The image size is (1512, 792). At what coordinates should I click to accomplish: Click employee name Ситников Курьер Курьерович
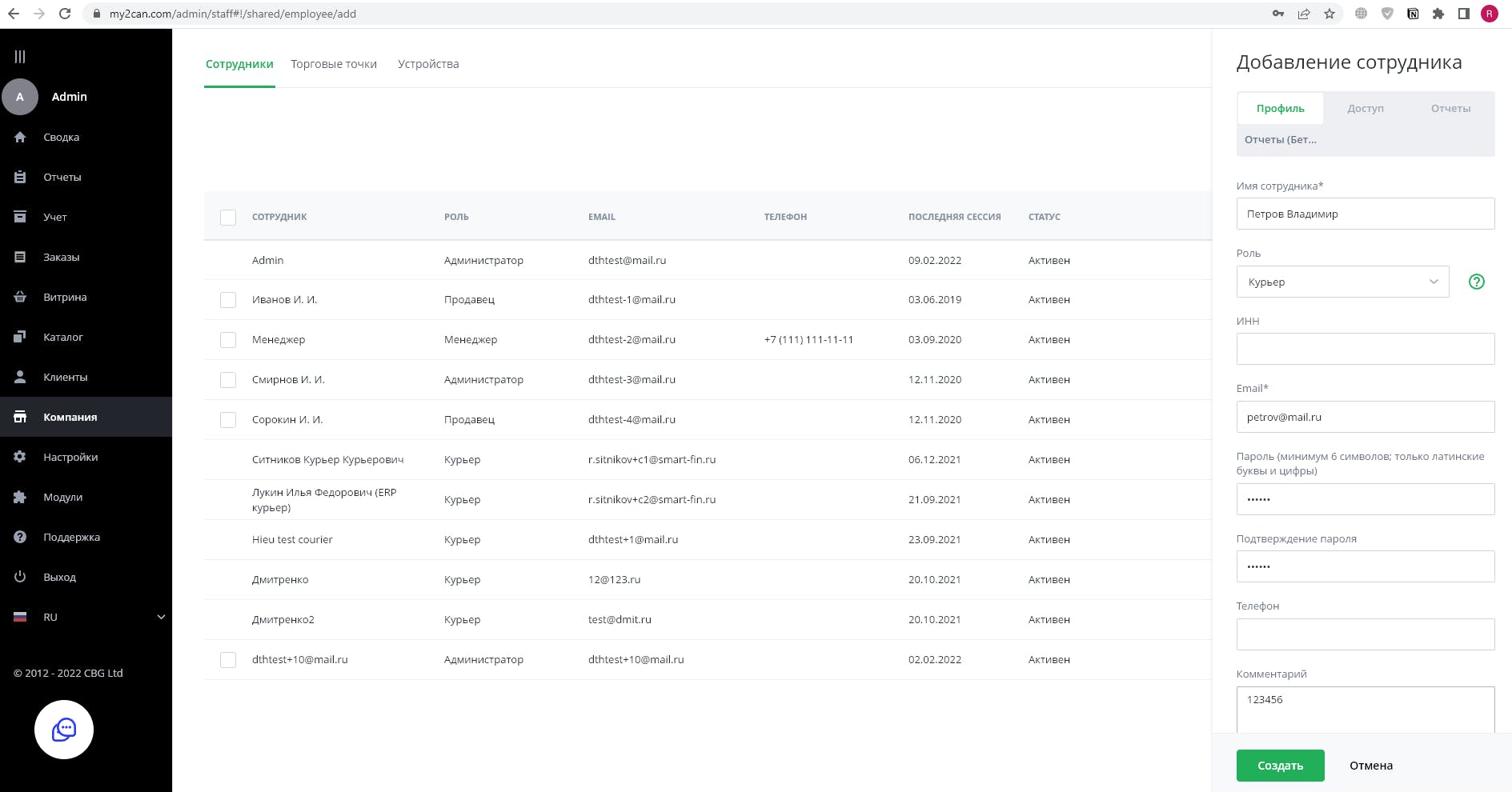coord(327,460)
